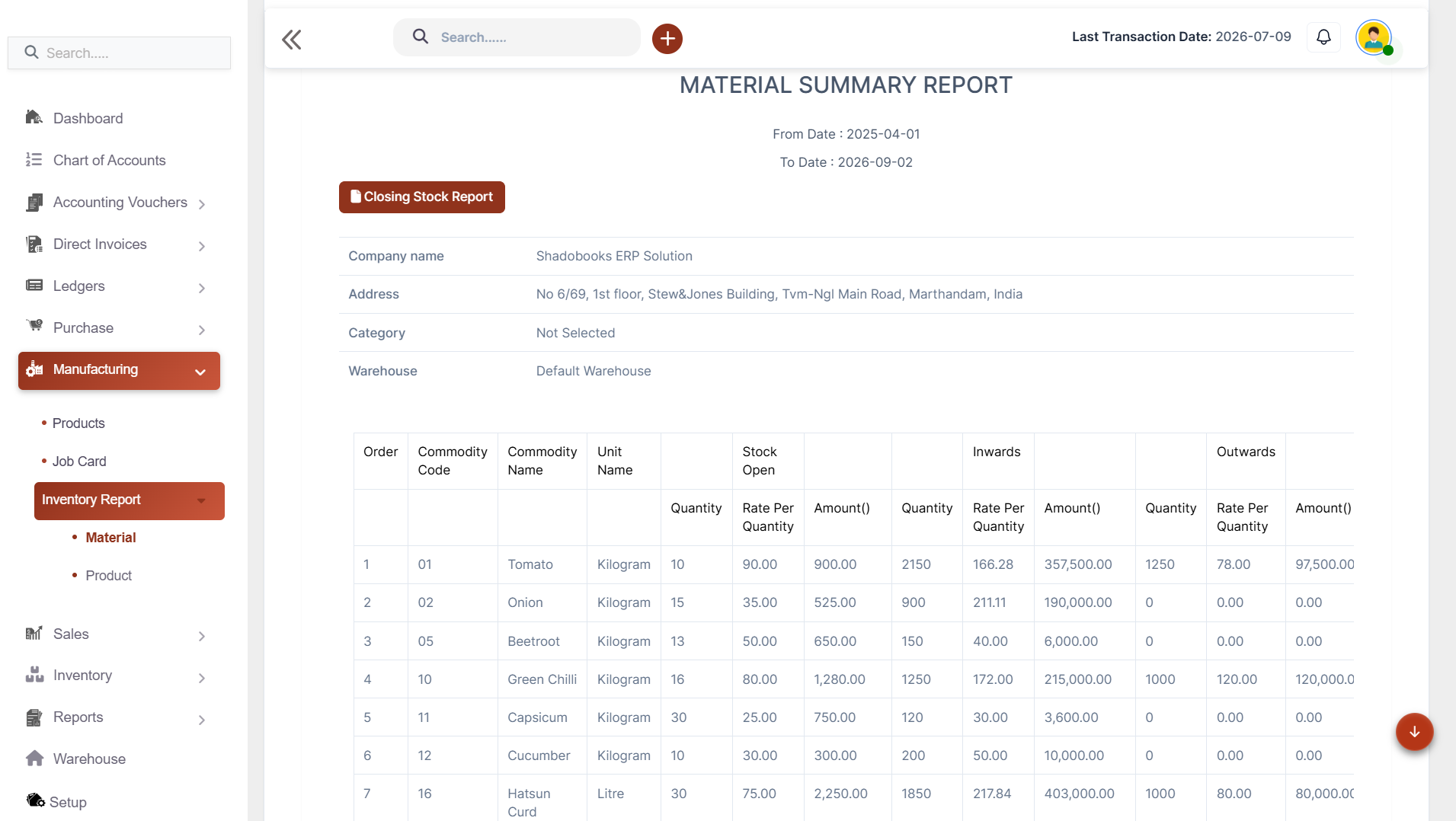Open user profile avatar
This screenshot has width=1456, height=821.
(x=1373, y=37)
